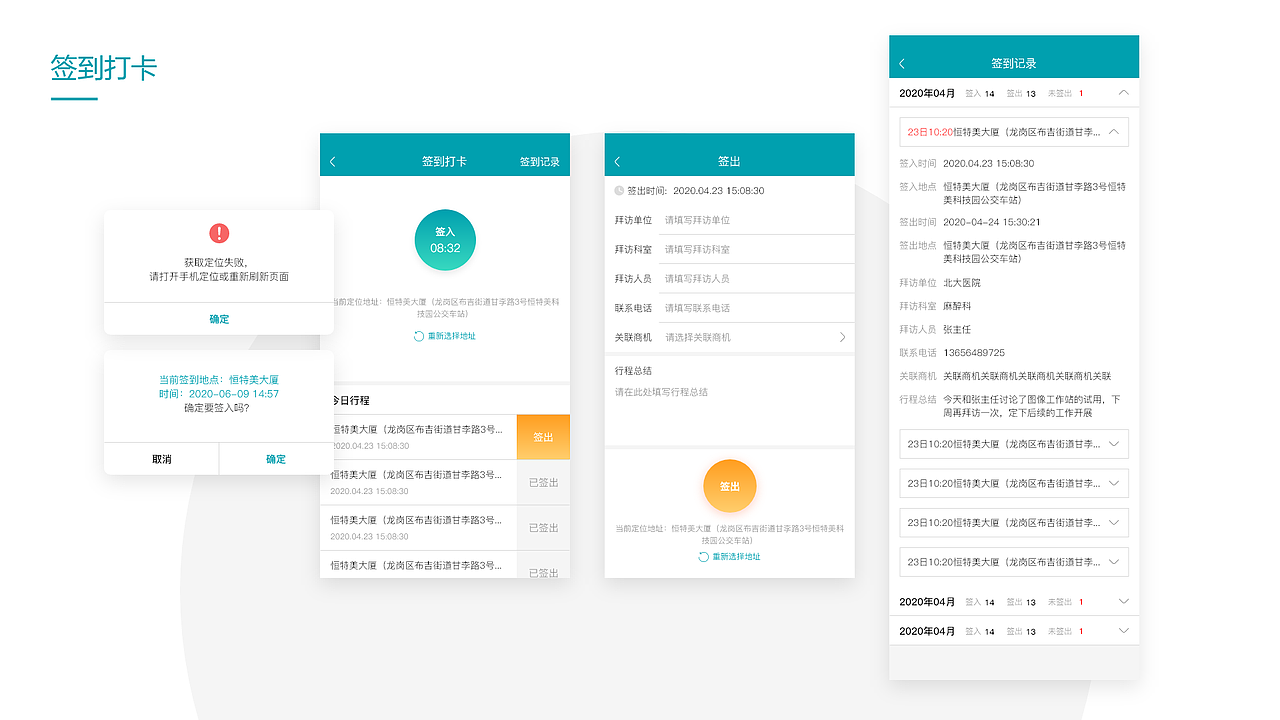Go back from the 签到打卡 screen
Image resolution: width=1280 pixels, height=720 pixels.
pos(333,161)
